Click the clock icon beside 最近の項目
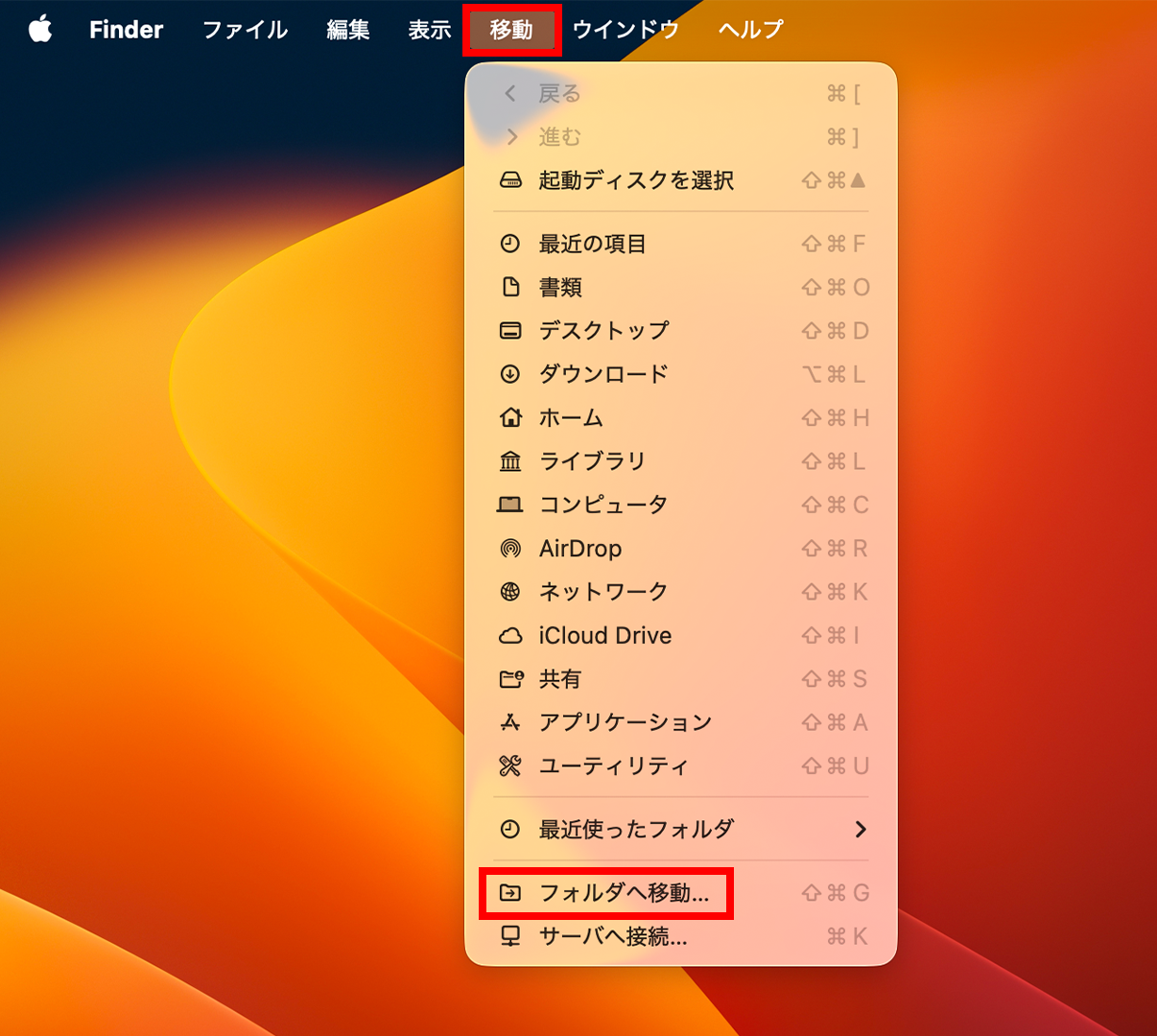This screenshot has height=1036, width=1157. [510, 244]
